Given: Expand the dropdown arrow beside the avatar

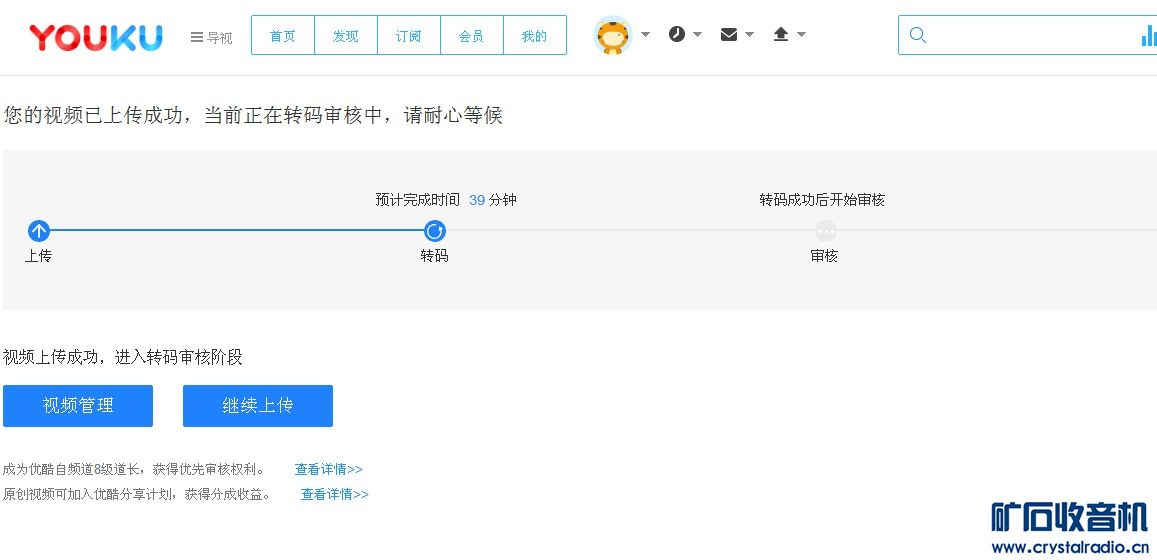Looking at the screenshot, I should click(x=645, y=35).
